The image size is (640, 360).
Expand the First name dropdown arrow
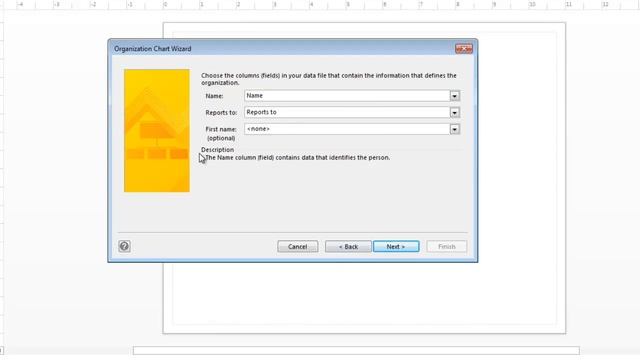pos(454,129)
